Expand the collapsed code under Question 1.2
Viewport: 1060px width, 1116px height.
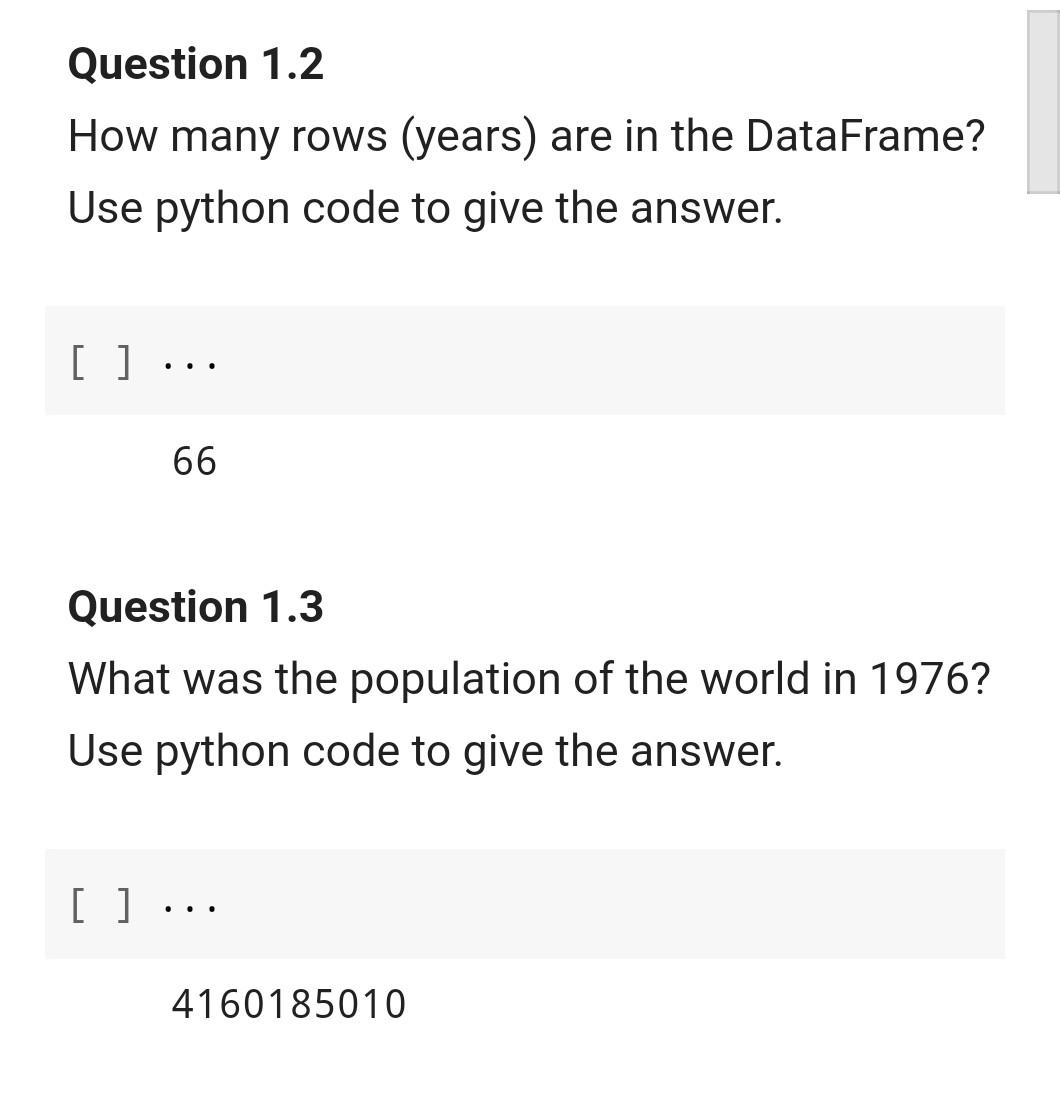(x=190, y=362)
